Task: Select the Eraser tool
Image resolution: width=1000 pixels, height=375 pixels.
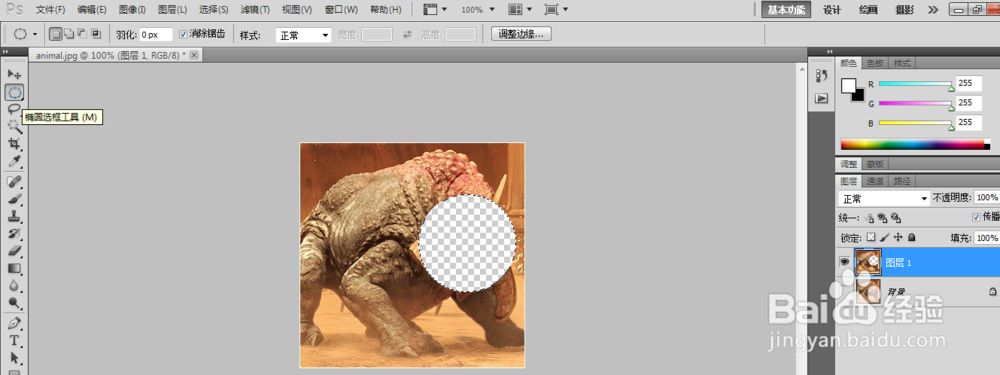Action: coord(14,251)
